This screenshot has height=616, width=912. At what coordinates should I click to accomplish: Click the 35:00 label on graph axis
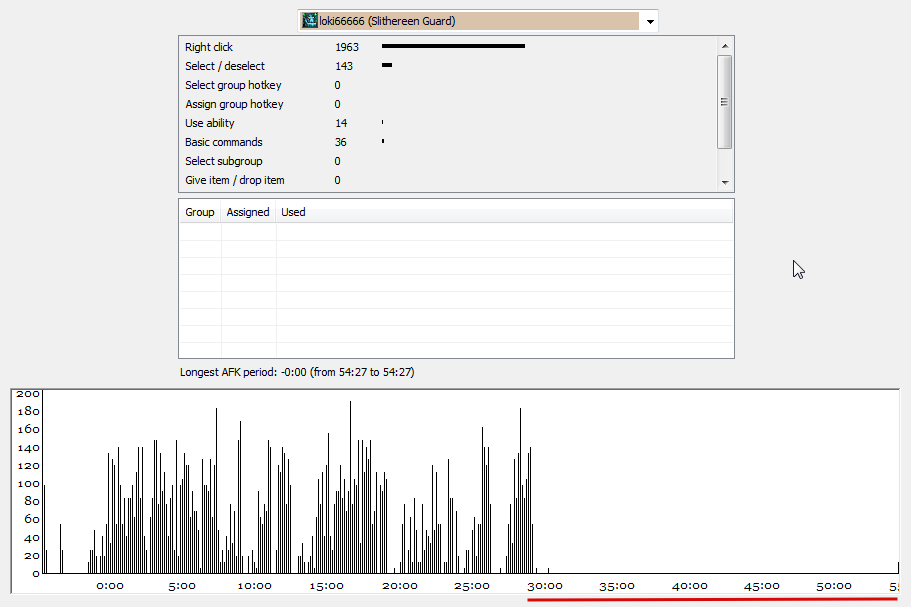617,586
